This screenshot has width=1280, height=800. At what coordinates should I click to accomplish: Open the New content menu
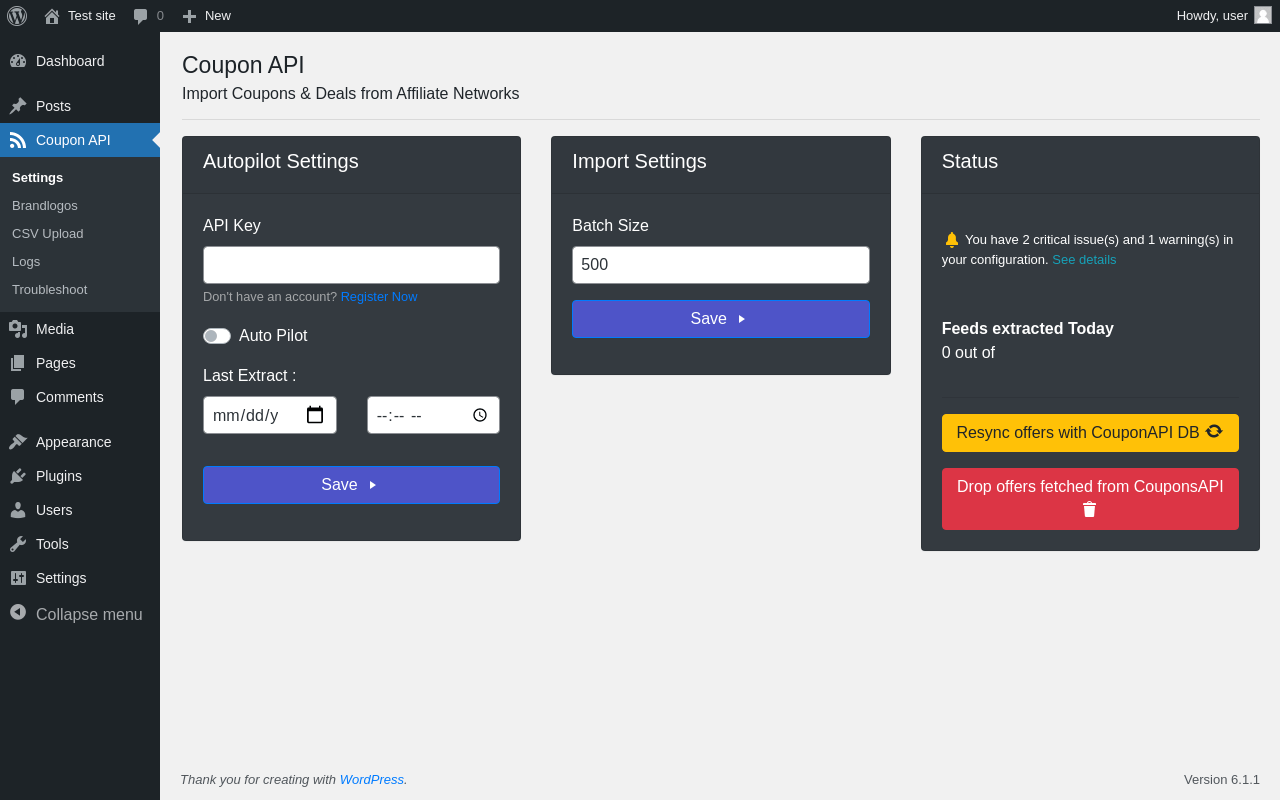(206, 16)
